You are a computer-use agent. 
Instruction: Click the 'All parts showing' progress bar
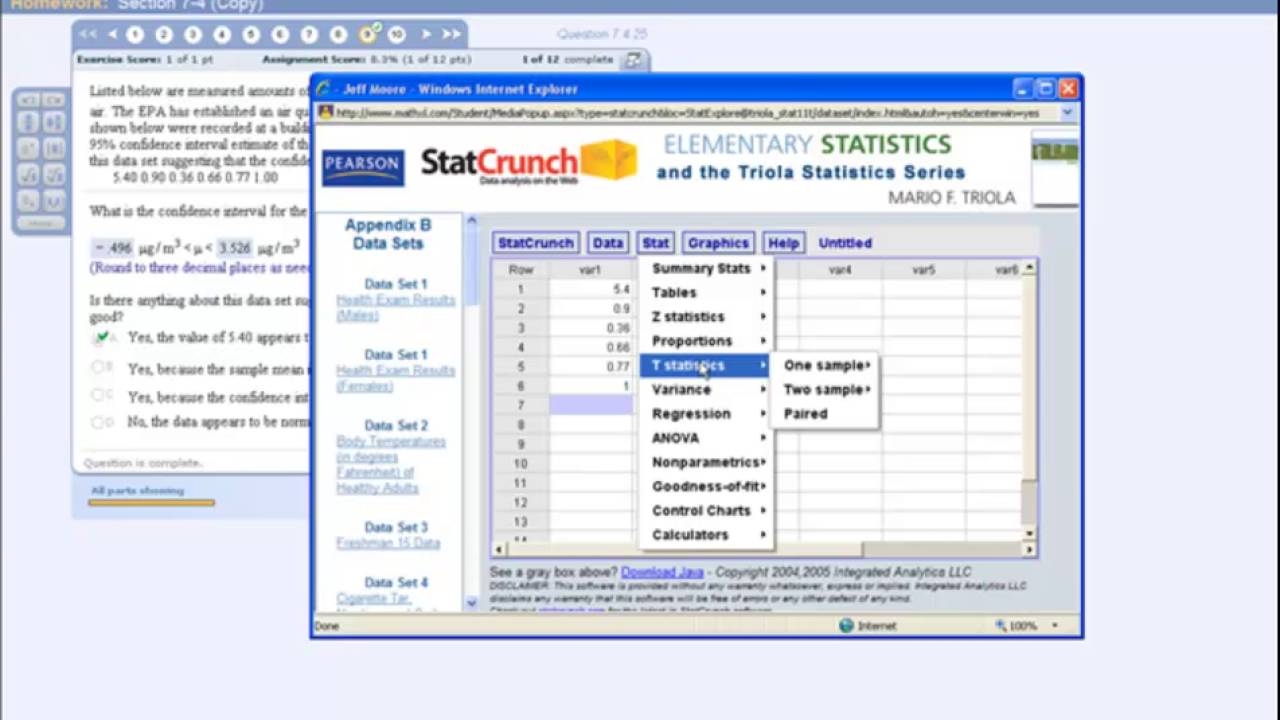[151, 502]
